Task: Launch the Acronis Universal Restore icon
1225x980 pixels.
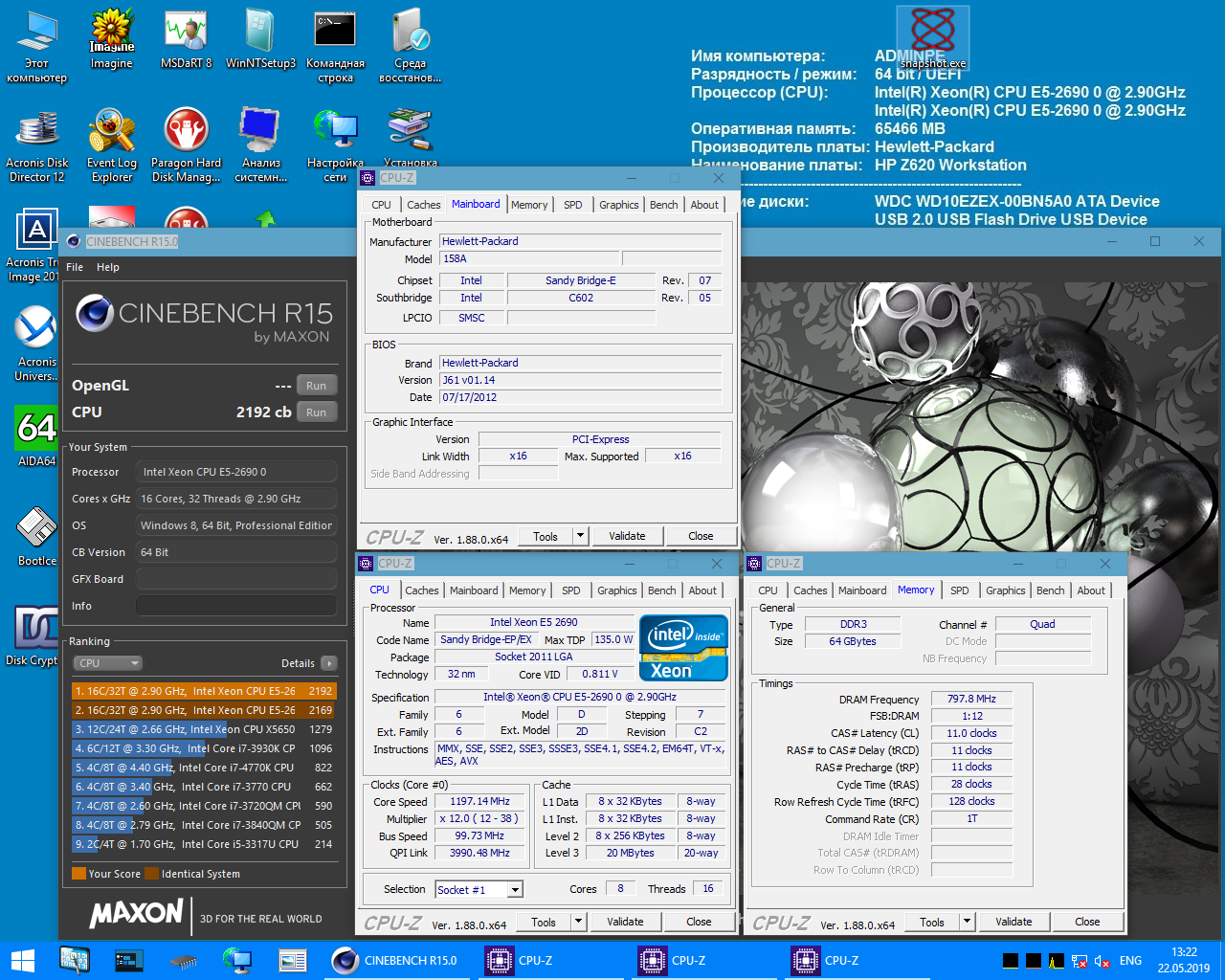Action: tap(36, 345)
